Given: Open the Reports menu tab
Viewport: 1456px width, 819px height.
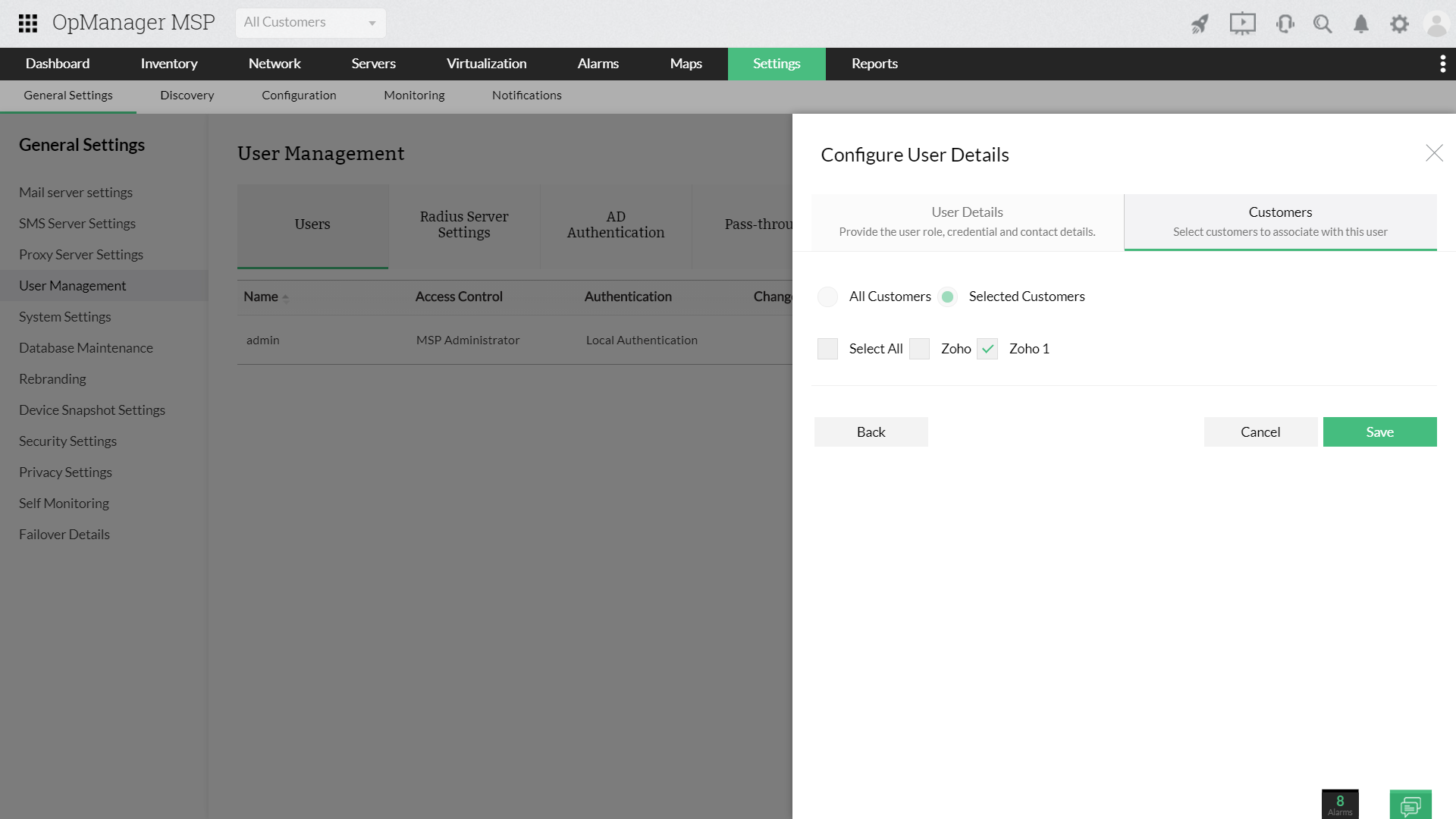Looking at the screenshot, I should (874, 64).
